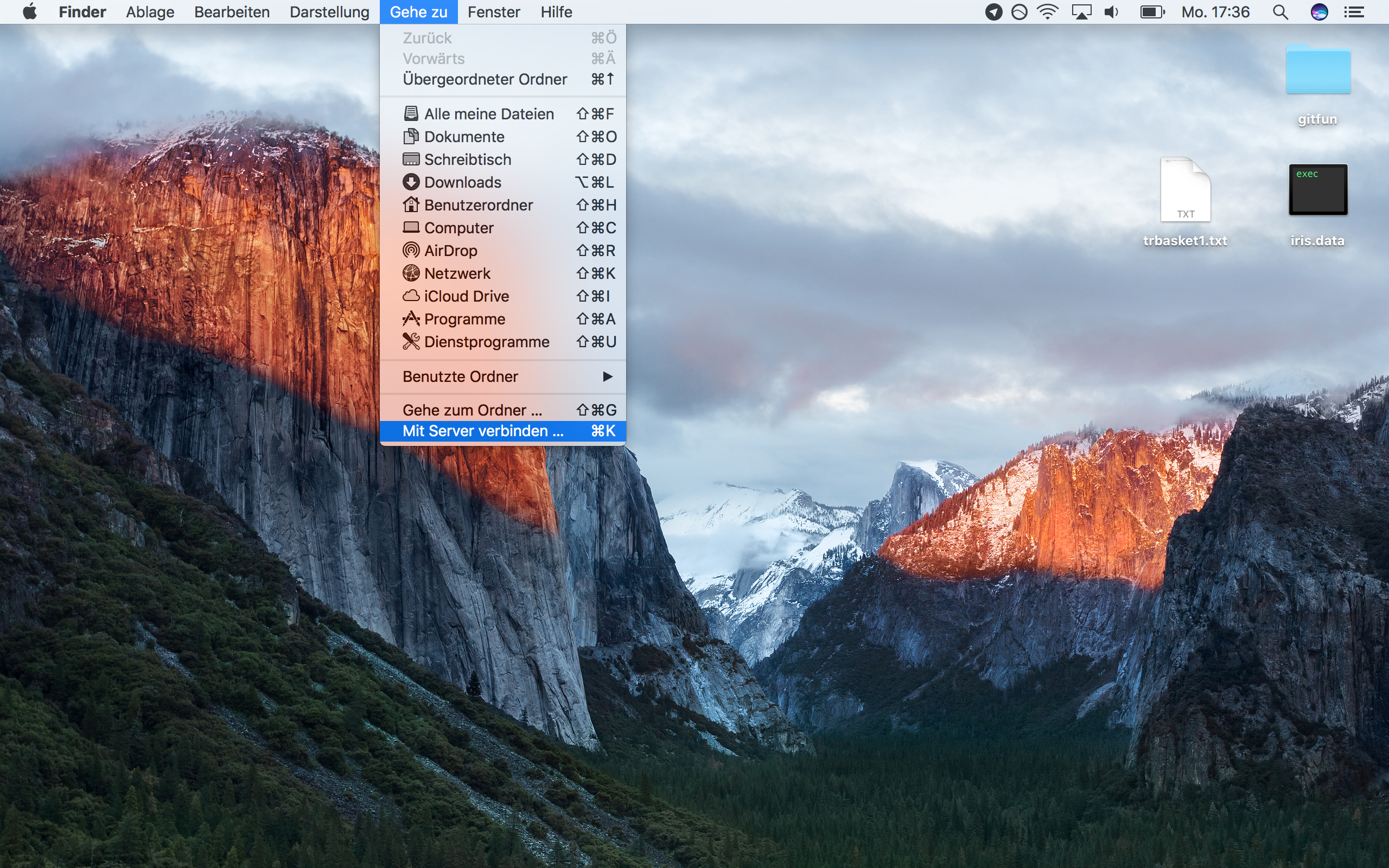
Task: Click the Wi-Fi status icon
Action: (x=1048, y=11)
